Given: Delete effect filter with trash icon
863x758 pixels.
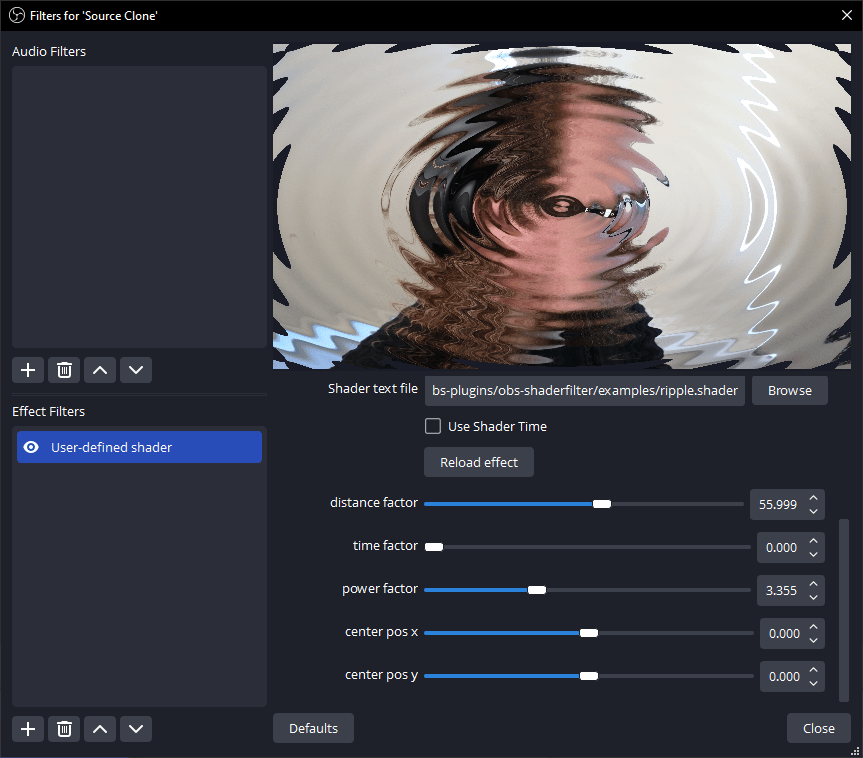Looking at the screenshot, I should coord(64,729).
